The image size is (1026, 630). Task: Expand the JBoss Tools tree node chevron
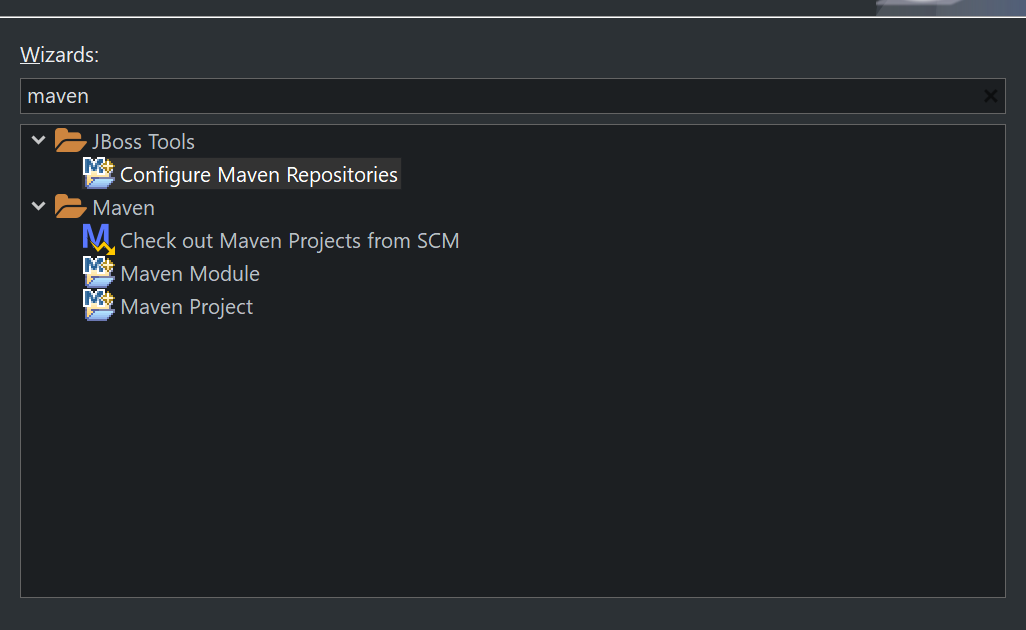pos(38,140)
